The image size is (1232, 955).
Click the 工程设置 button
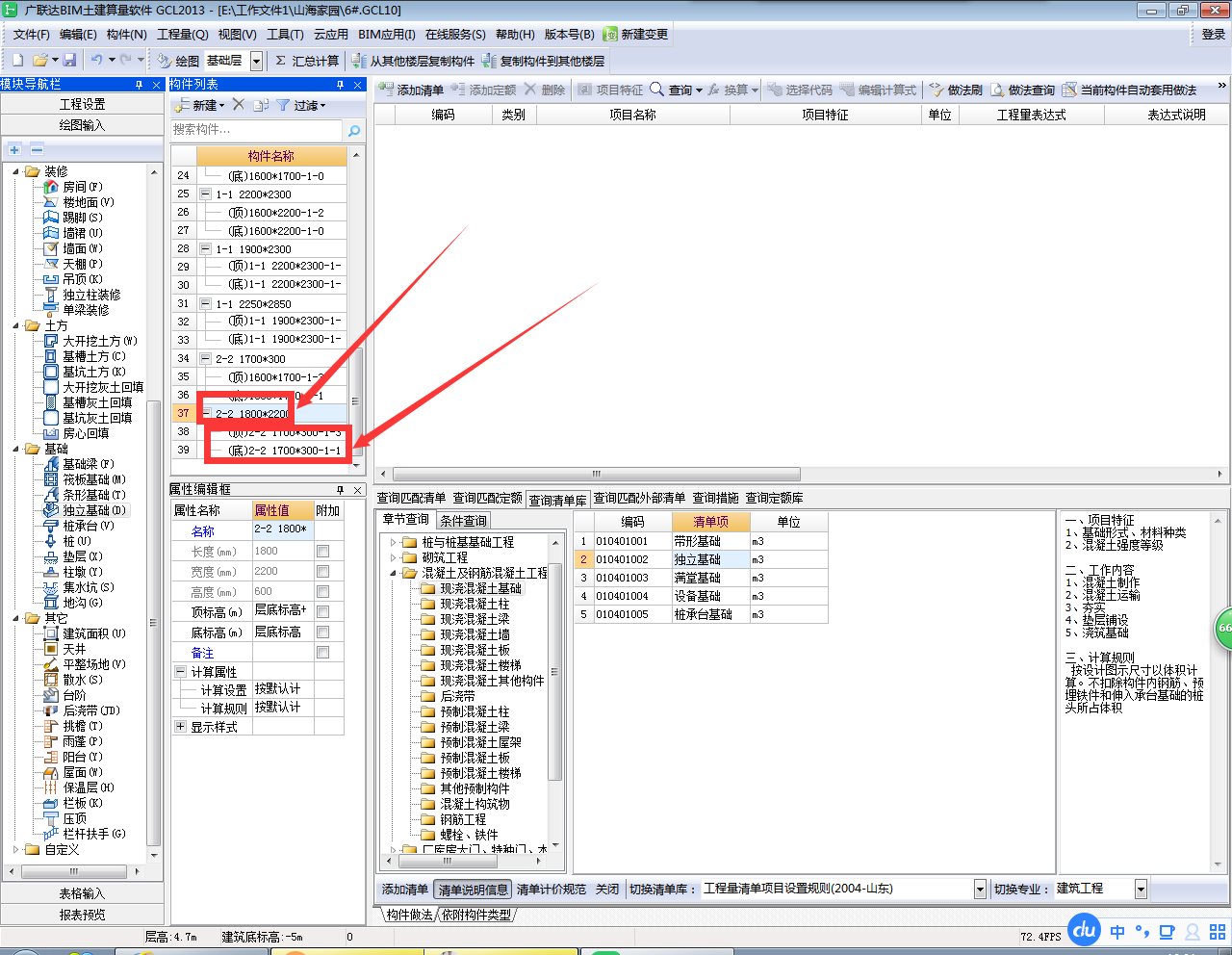tap(82, 104)
